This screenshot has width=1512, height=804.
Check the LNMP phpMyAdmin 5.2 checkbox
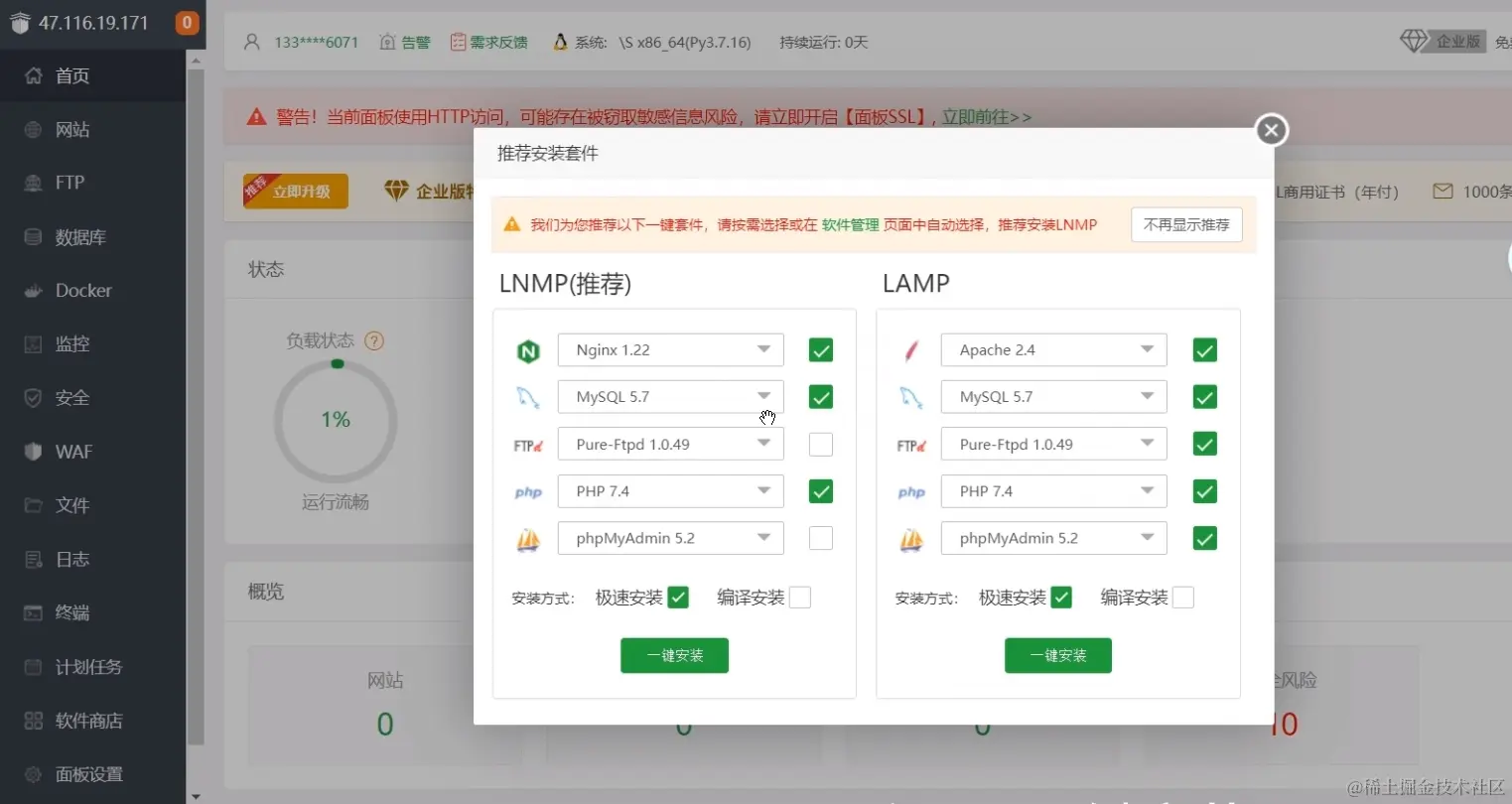click(x=821, y=538)
